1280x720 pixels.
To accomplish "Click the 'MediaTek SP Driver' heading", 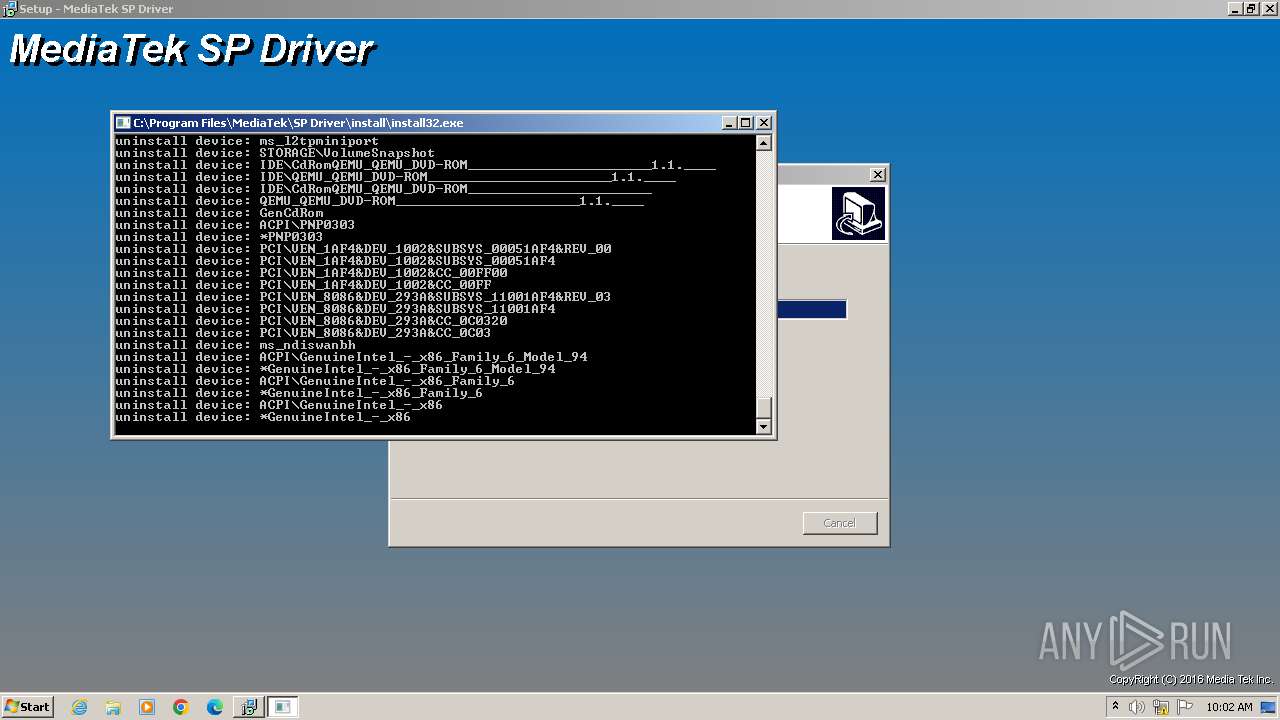I will pos(191,49).
